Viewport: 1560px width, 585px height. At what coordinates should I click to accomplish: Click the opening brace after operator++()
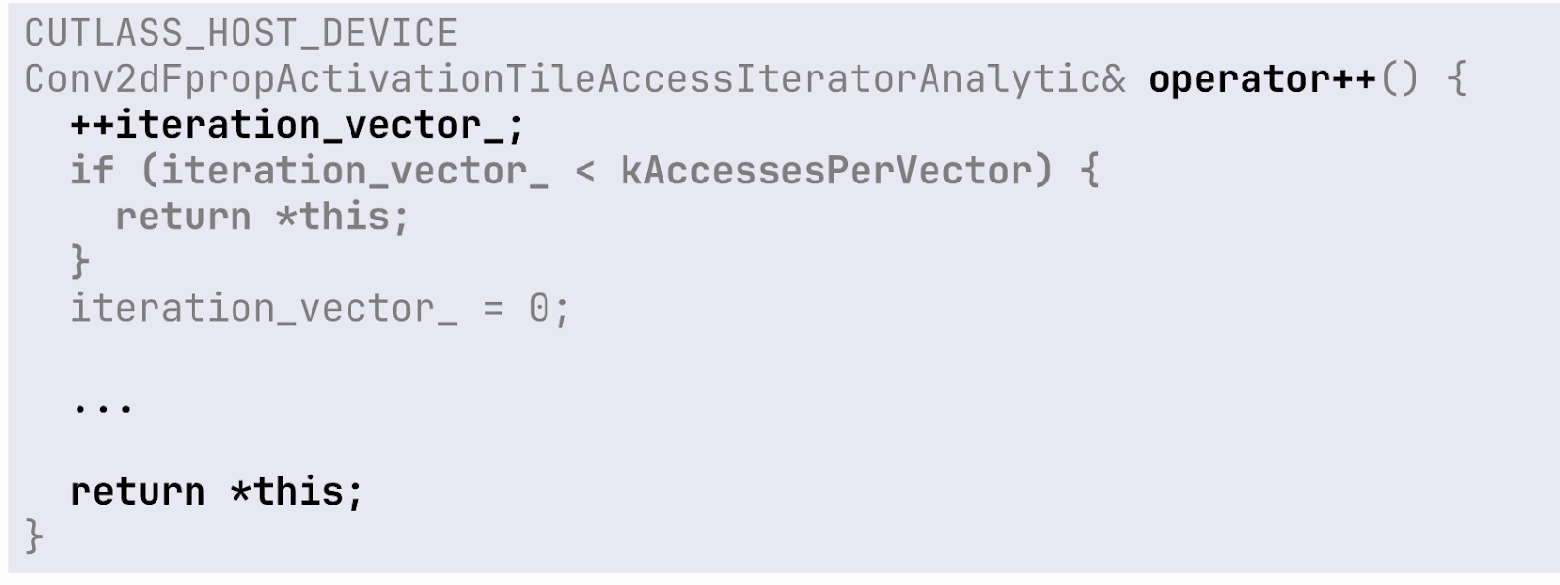pyautogui.click(x=1456, y=80)
